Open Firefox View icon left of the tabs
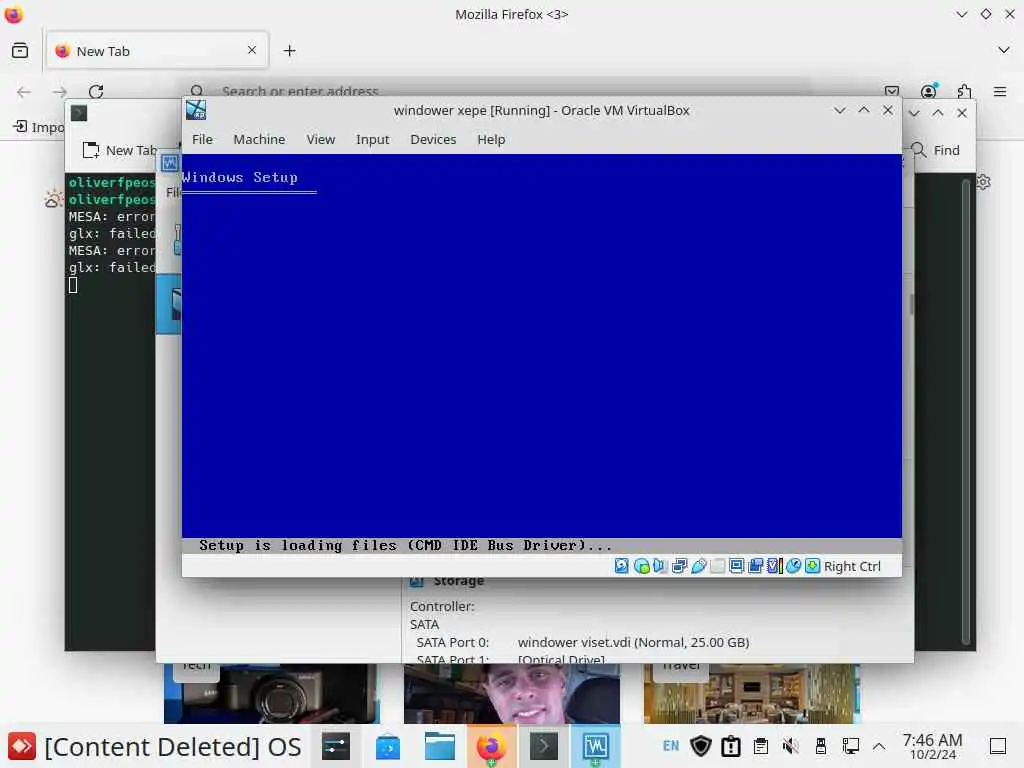Screen dimensions: 1024x768 pyautogui.click(x=20, y=50)
